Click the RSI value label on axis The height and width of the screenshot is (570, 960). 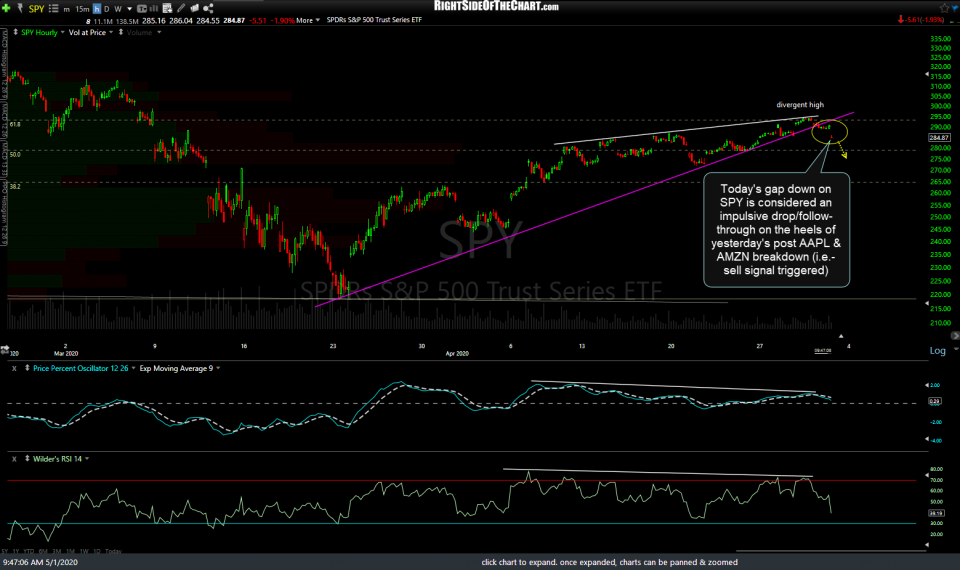(936, 513)
